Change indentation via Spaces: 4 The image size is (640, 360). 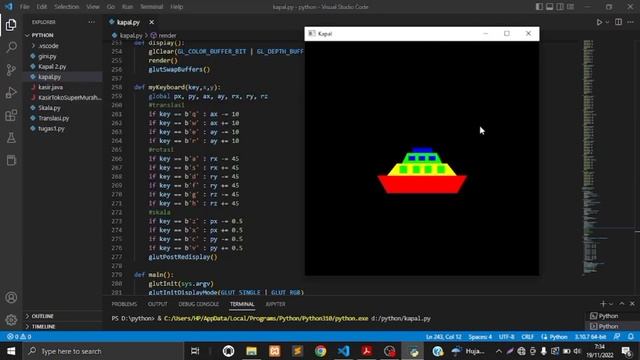pos(480,337)
